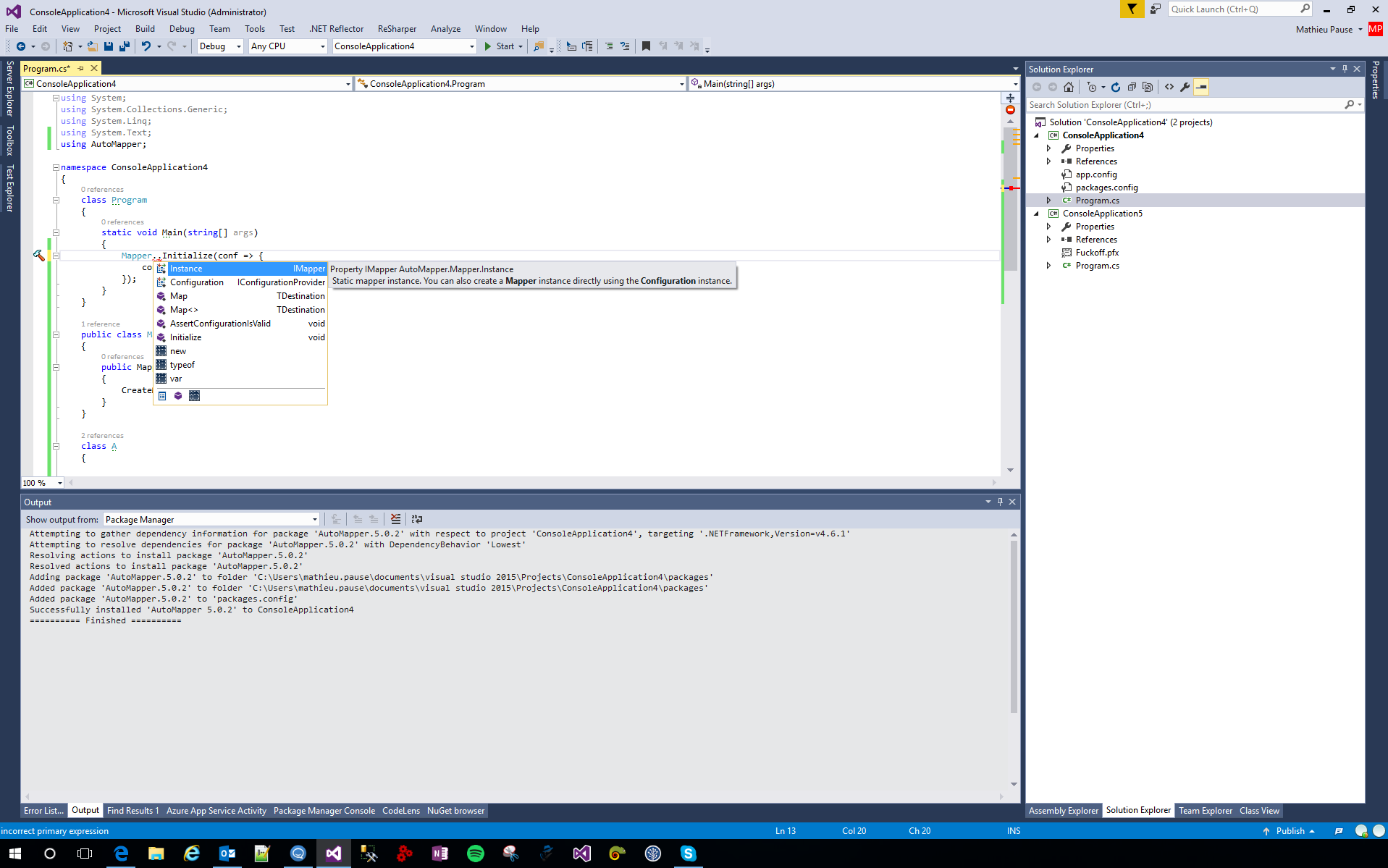Open the Toolbox side tab
This screenshot has height=868, width=1388.
point(9,140)
